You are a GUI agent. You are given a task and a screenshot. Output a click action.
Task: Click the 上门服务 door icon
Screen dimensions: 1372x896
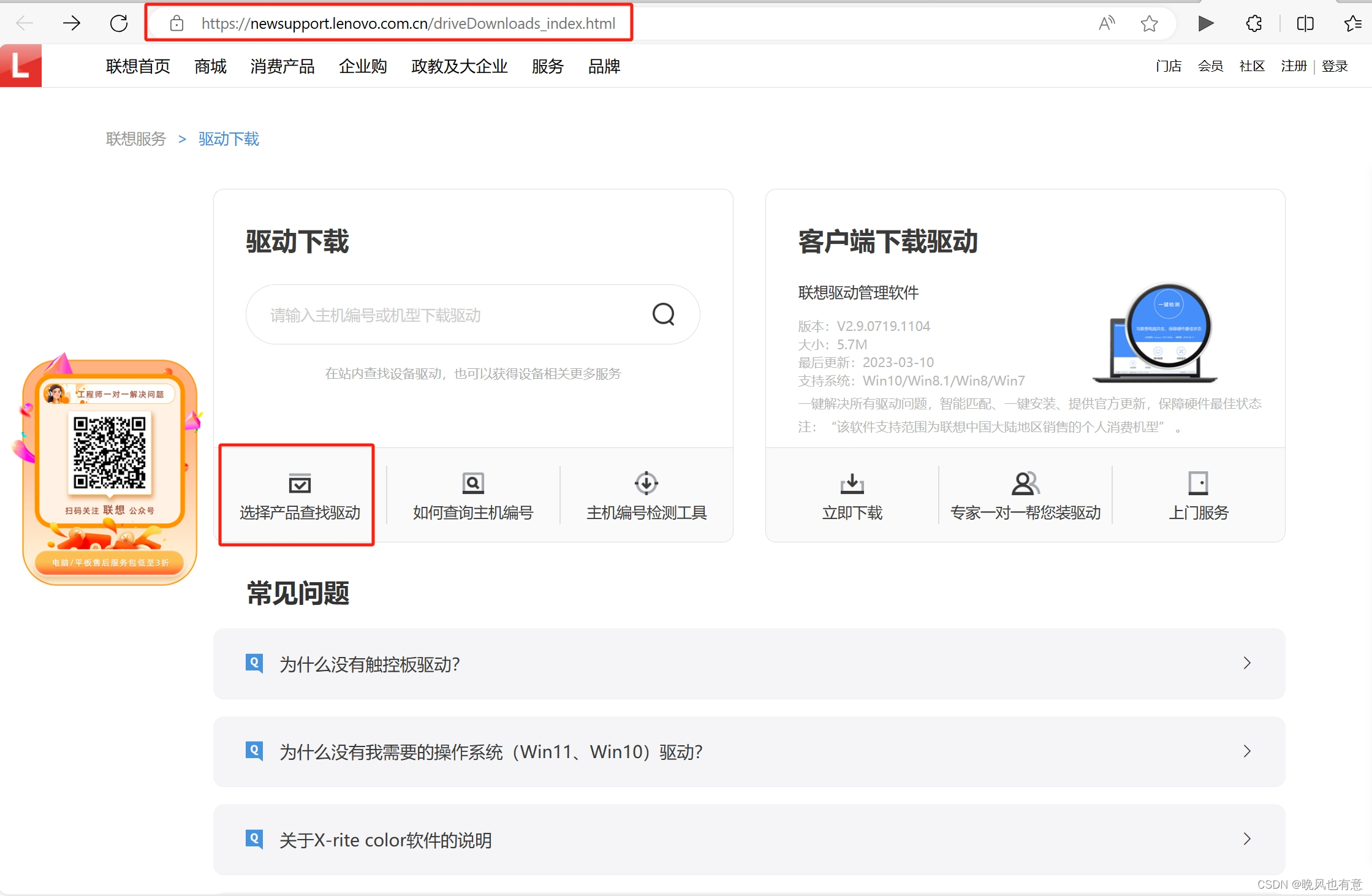point(1198,484)
